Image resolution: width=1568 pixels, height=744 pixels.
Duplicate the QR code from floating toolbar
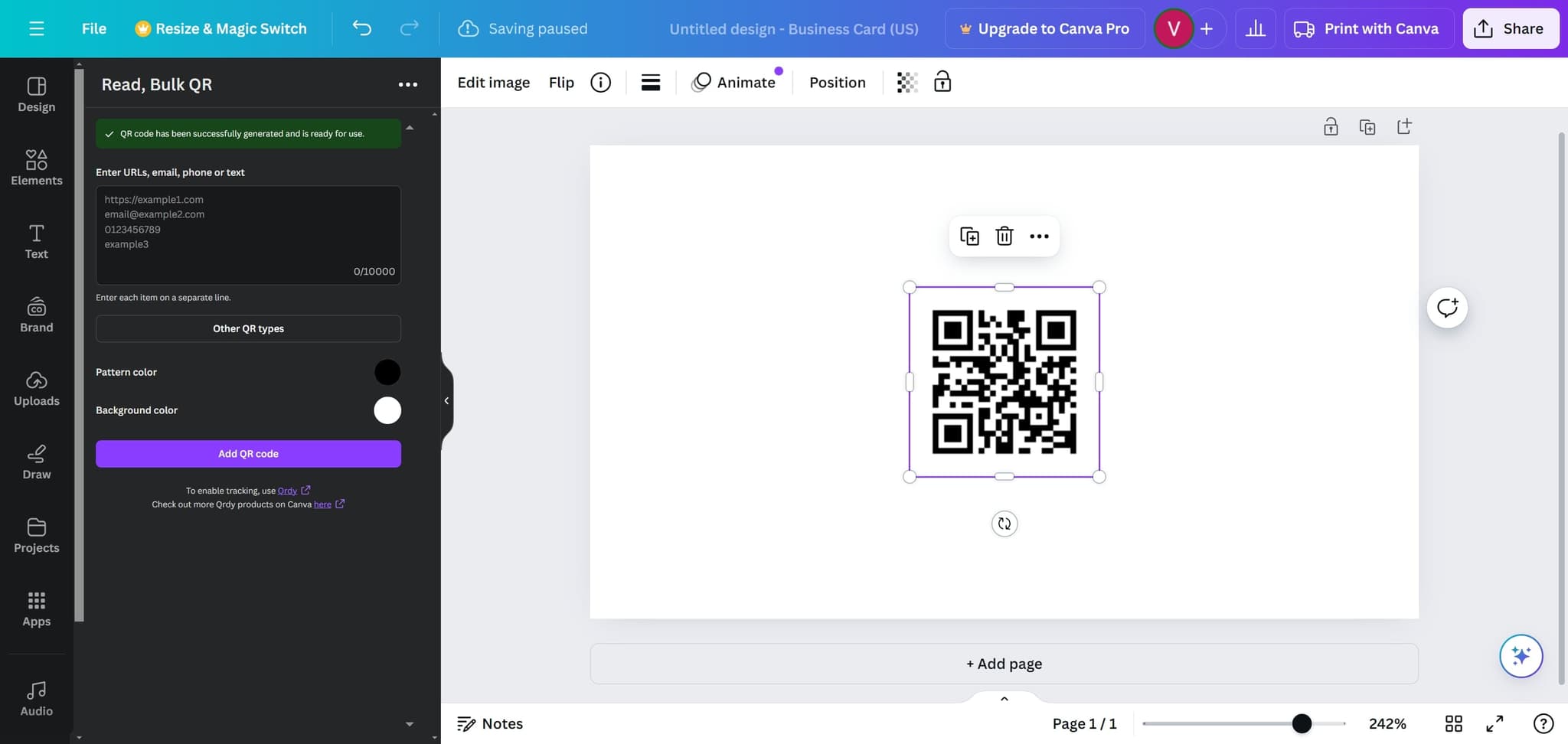(x=969, y=237)
